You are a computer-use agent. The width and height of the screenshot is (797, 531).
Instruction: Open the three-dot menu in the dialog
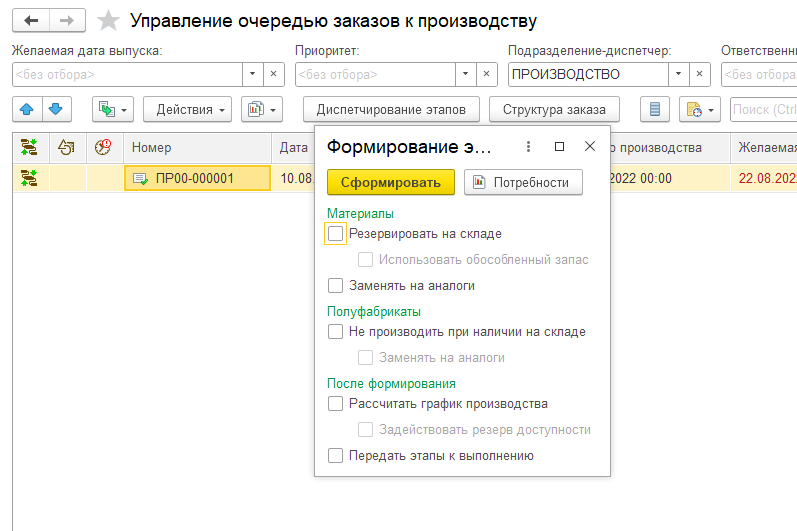click(529, 147)
